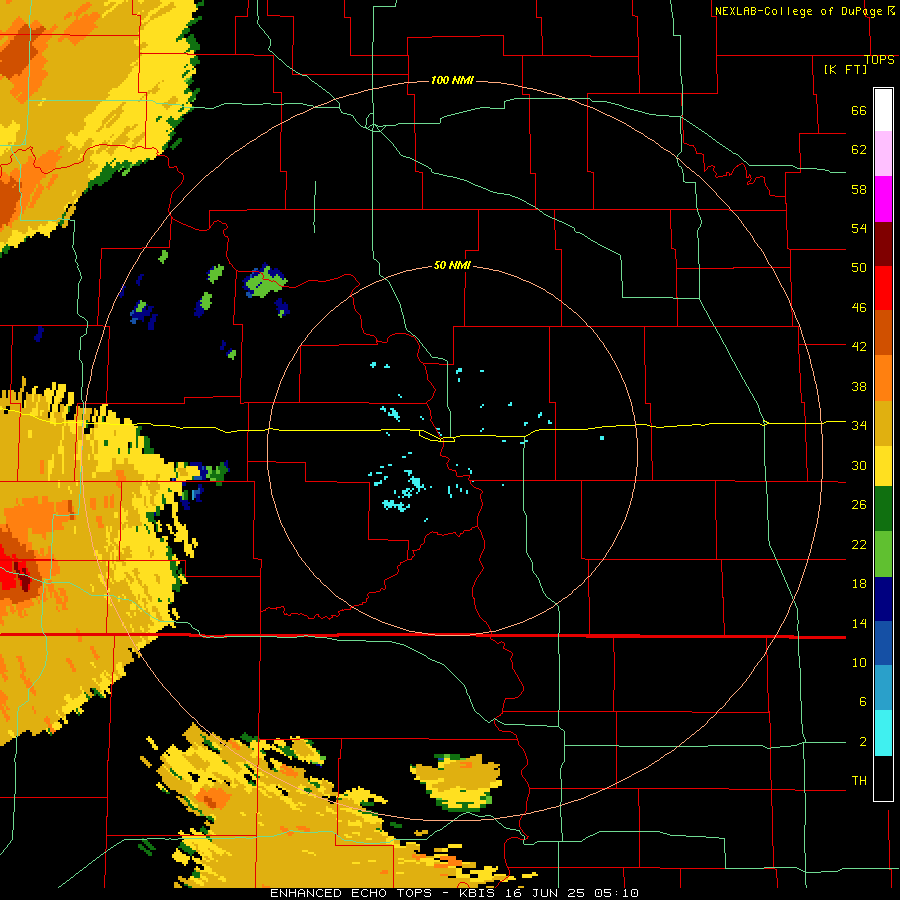The width and height of the screenshot is (900, 900).
Task: Click the white 66 kft legend swatch
Action: (x=883, y=110)
